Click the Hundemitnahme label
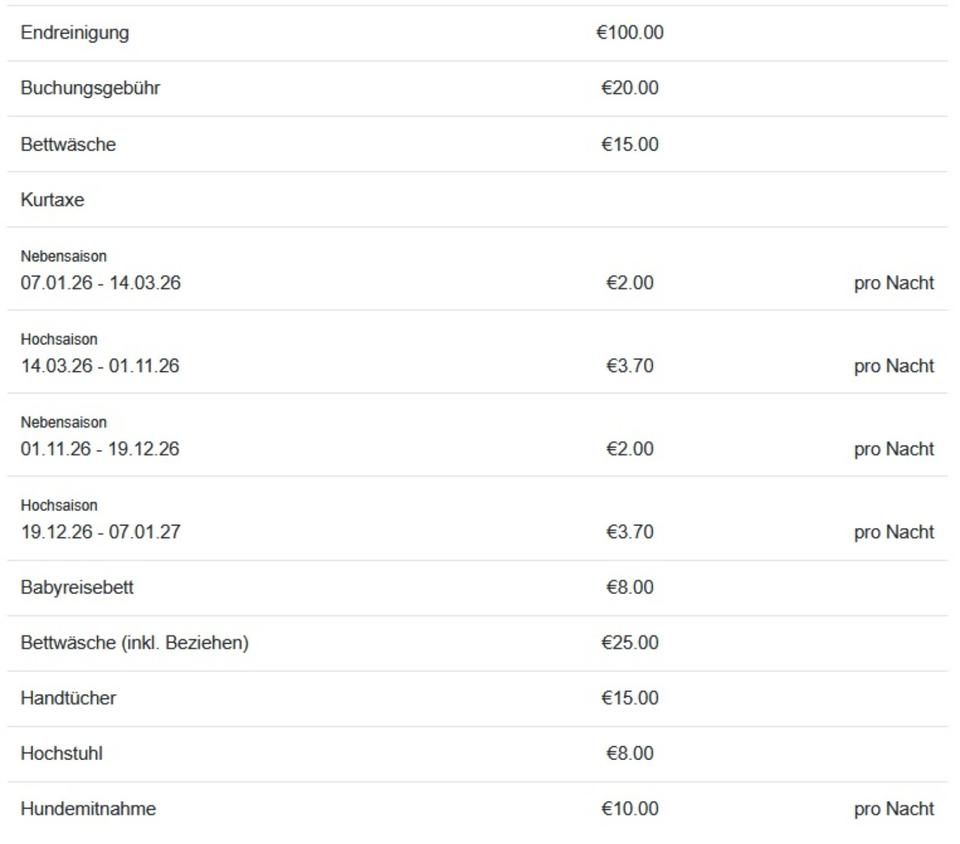This screenshot has width=960, height=844. coord(88,809)
